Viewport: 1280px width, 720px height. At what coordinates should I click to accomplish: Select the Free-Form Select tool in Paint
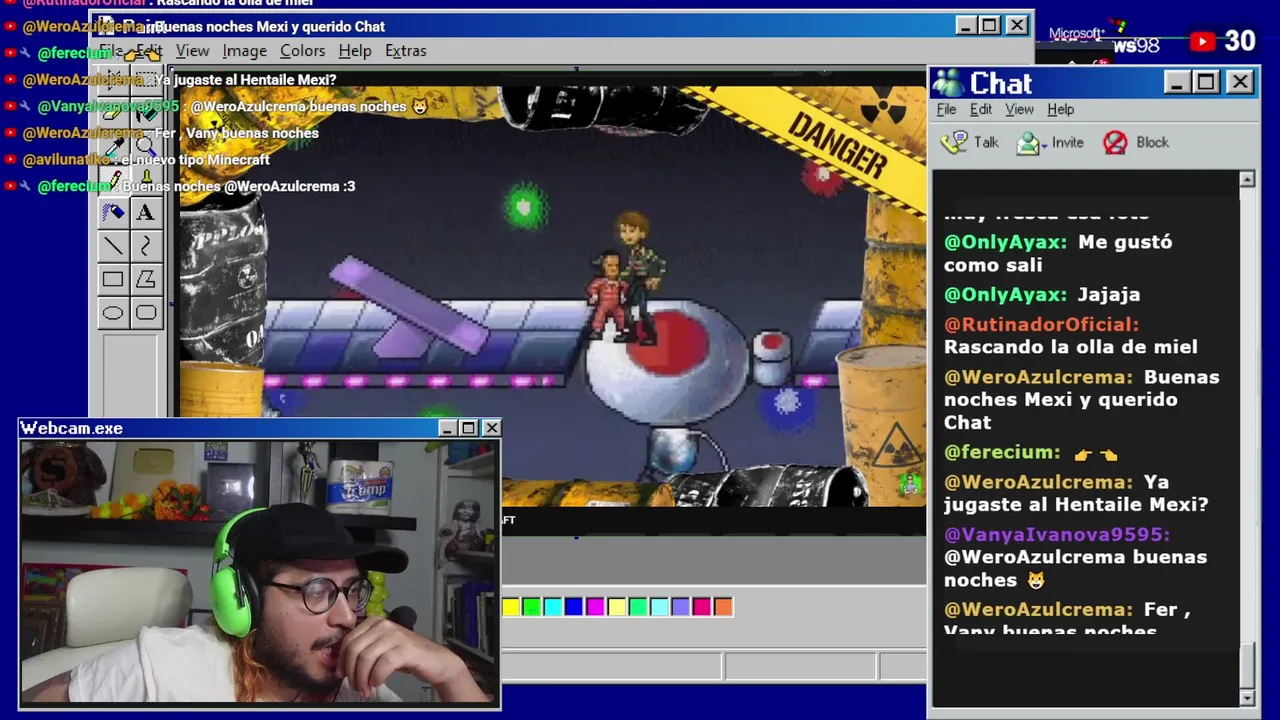(x=113, y=80)
